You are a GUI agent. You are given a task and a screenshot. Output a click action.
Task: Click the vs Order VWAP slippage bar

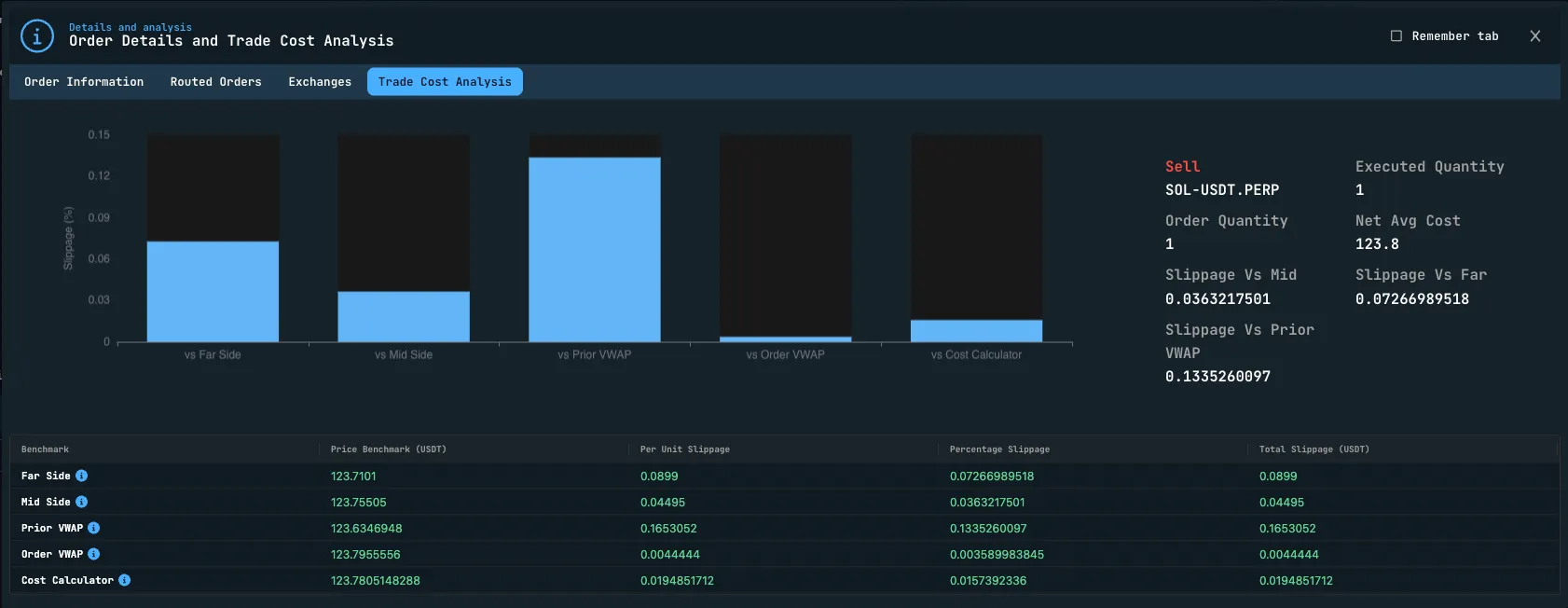coord(785,339)
